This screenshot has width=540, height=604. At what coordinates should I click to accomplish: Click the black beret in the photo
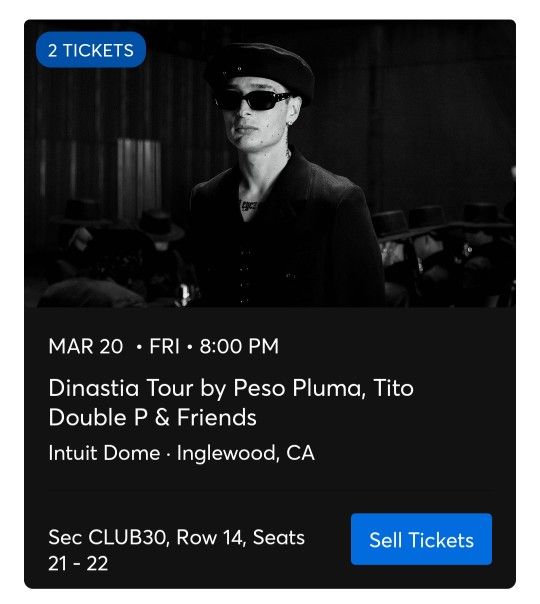260,72
